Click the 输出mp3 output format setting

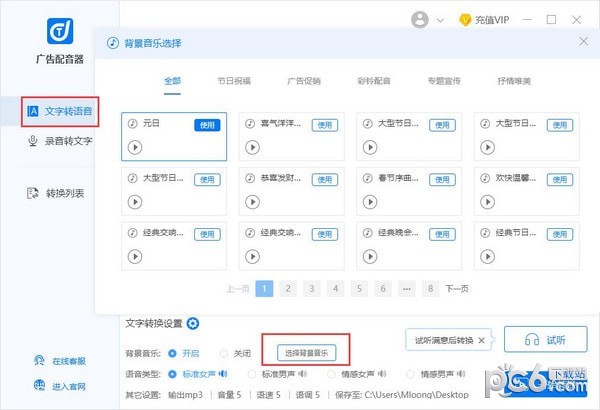coord(185,395)
